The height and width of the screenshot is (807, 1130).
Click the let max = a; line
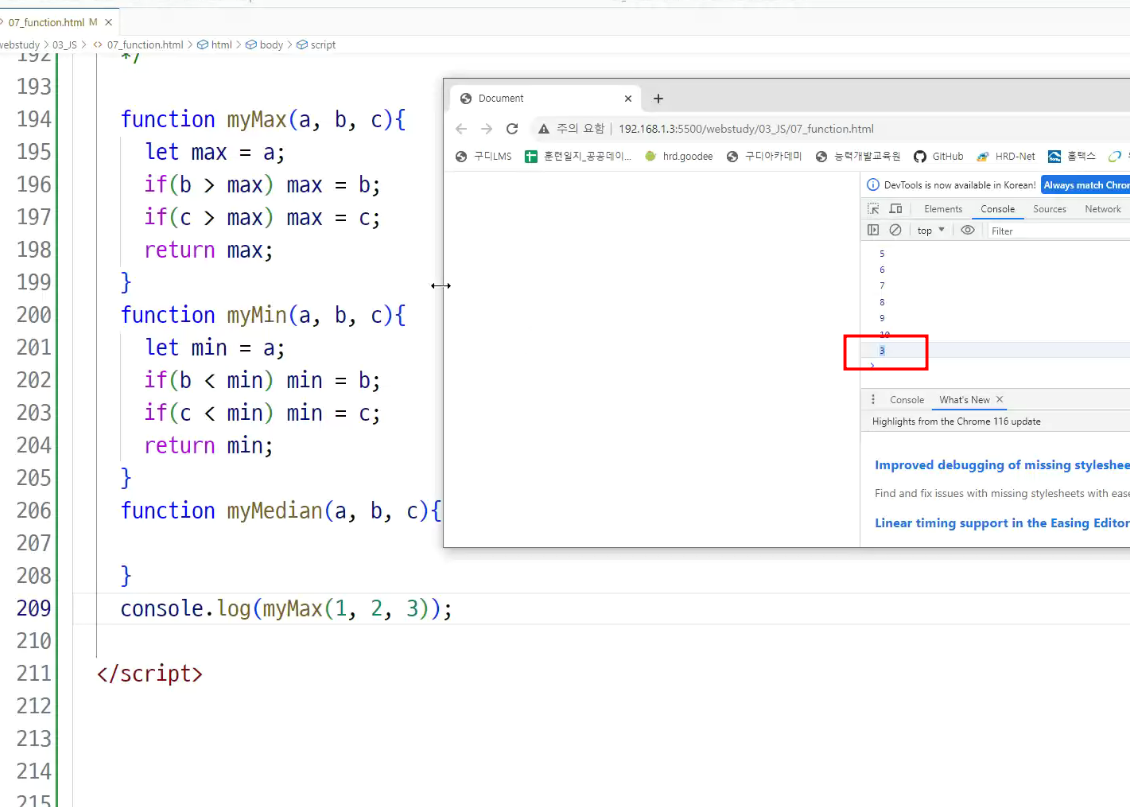pyautogui.click(x=215, y=153)
